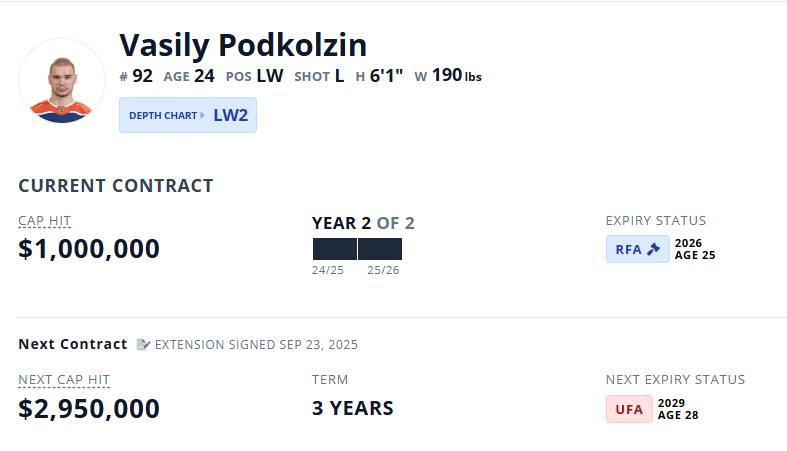The width and height of the screenshot is (787, 451).
Task: Click the YEAR 2 OF 2 label
Action: click(x=363, y=223)
